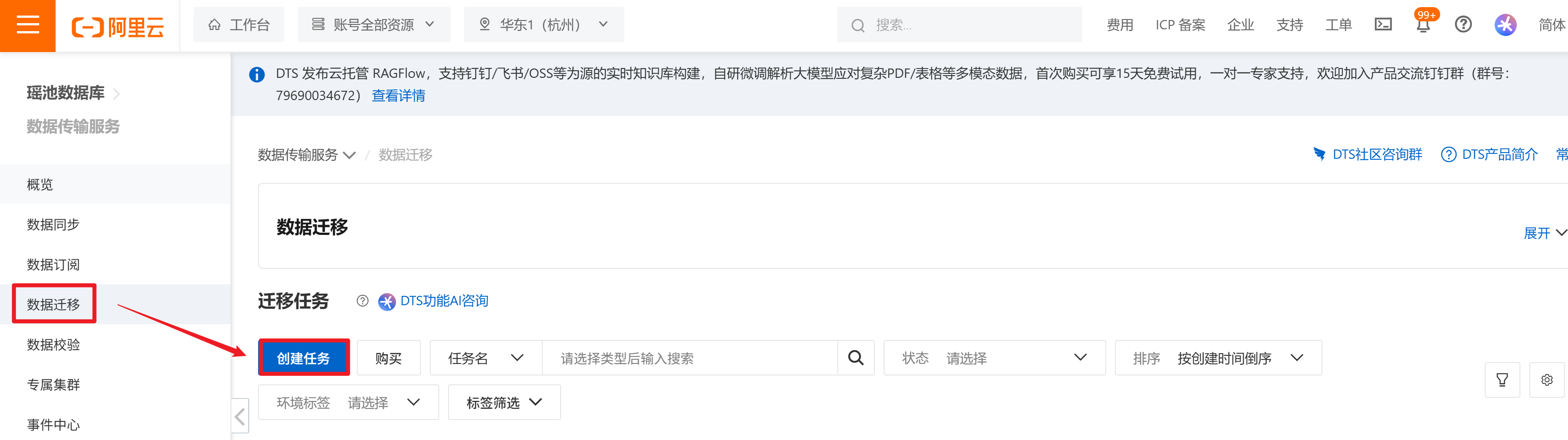Select 数据订阅 in the sidebar
The image size is (1568, 440).
click(115, 265)
